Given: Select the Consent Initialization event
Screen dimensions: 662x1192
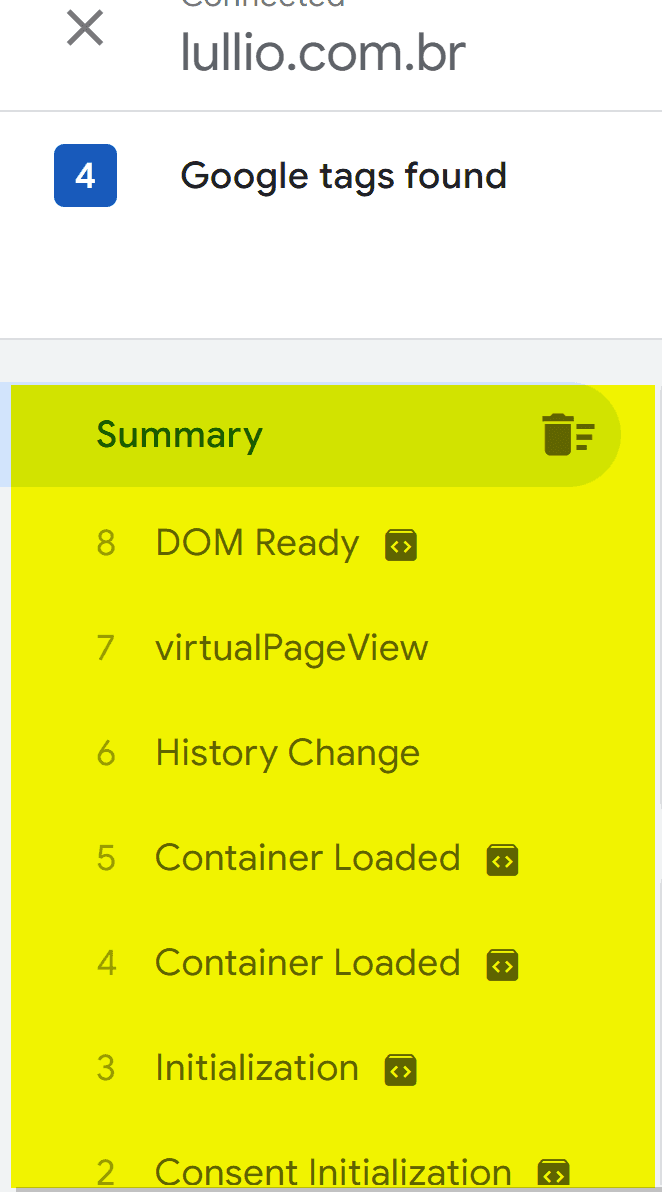Looking at the screenshot, I should (332, 1171).
